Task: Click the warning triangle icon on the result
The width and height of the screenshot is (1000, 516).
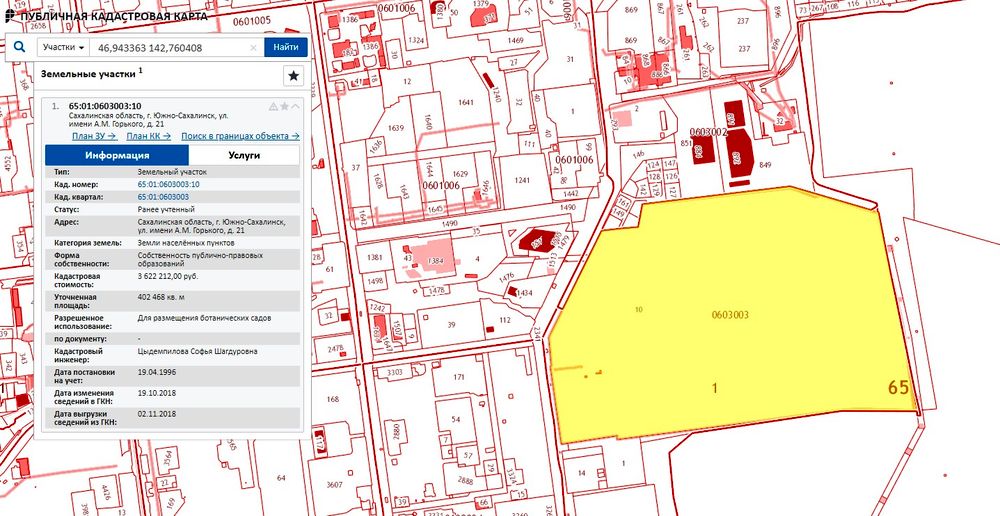Action: tap(273, 106)
